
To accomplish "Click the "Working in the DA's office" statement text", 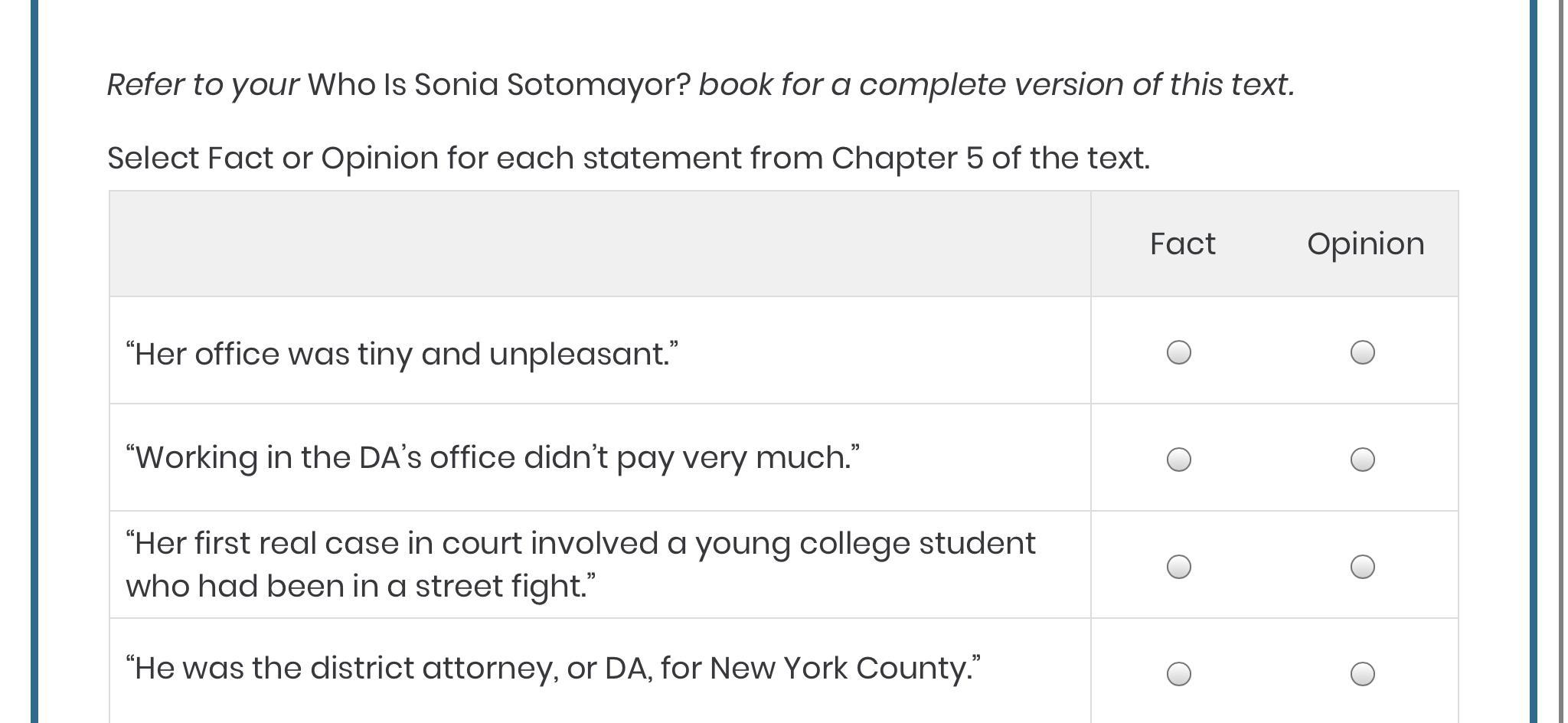I will [492, 458].
